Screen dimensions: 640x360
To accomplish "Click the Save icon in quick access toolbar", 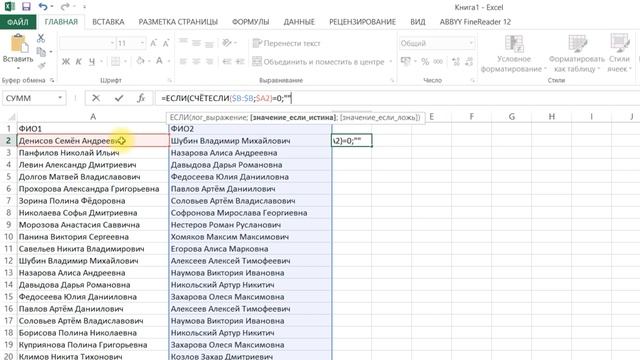I will [27, 7].
